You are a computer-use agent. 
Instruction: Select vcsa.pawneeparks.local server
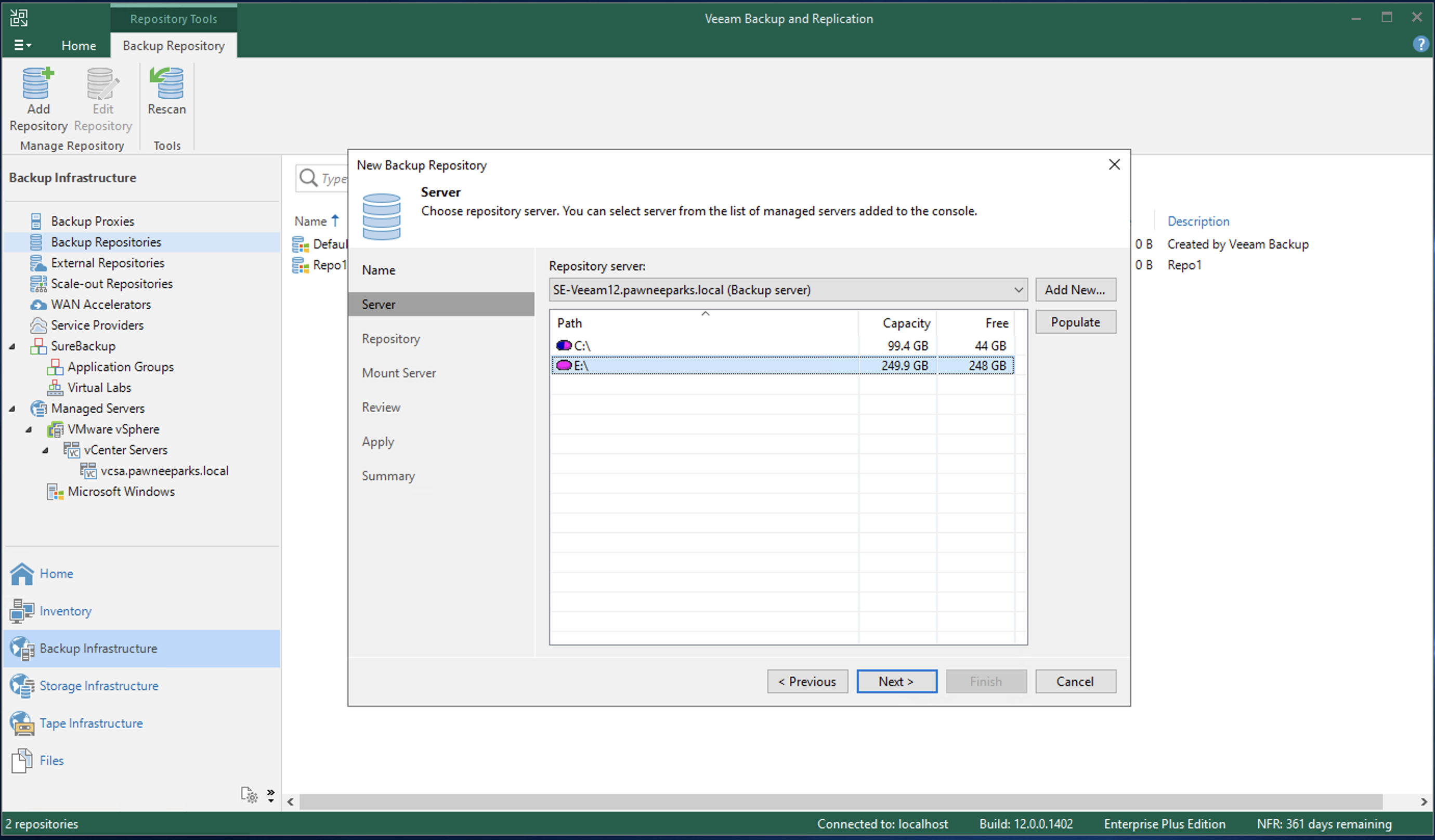164,471
